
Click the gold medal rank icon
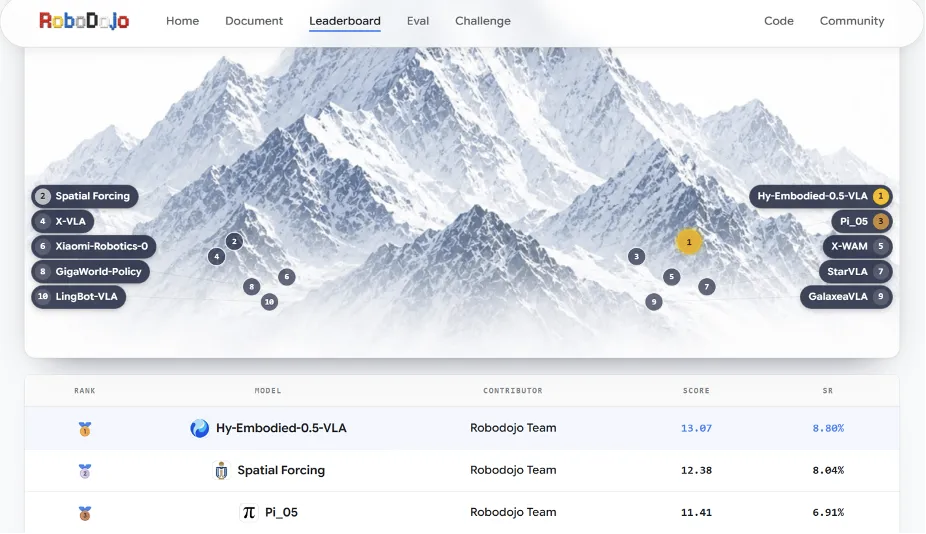tap(85, 429)
